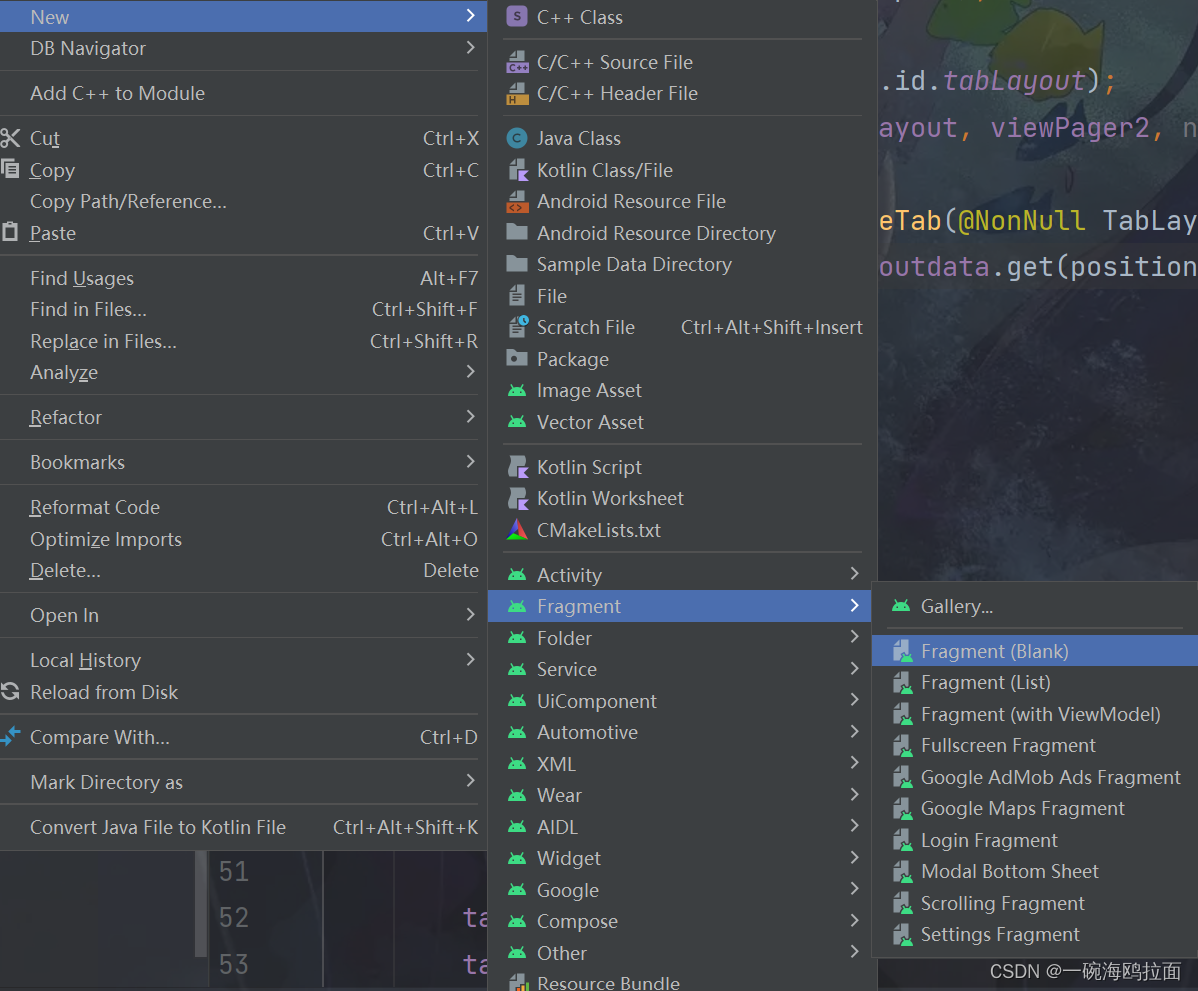Expand the Service submenu arrow

[x=854, y=669]
